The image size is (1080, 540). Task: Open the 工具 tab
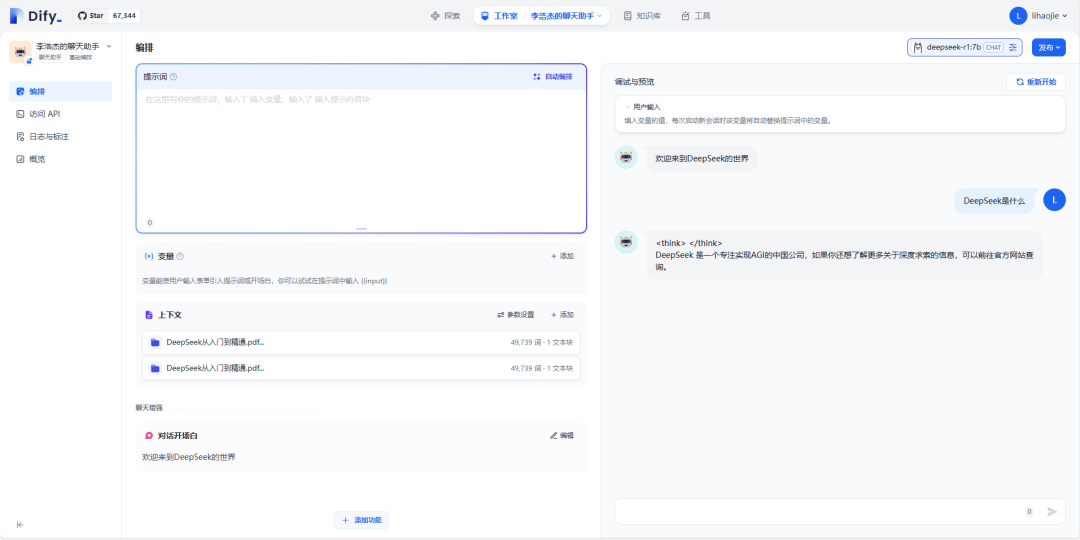[x=695, y=16]
